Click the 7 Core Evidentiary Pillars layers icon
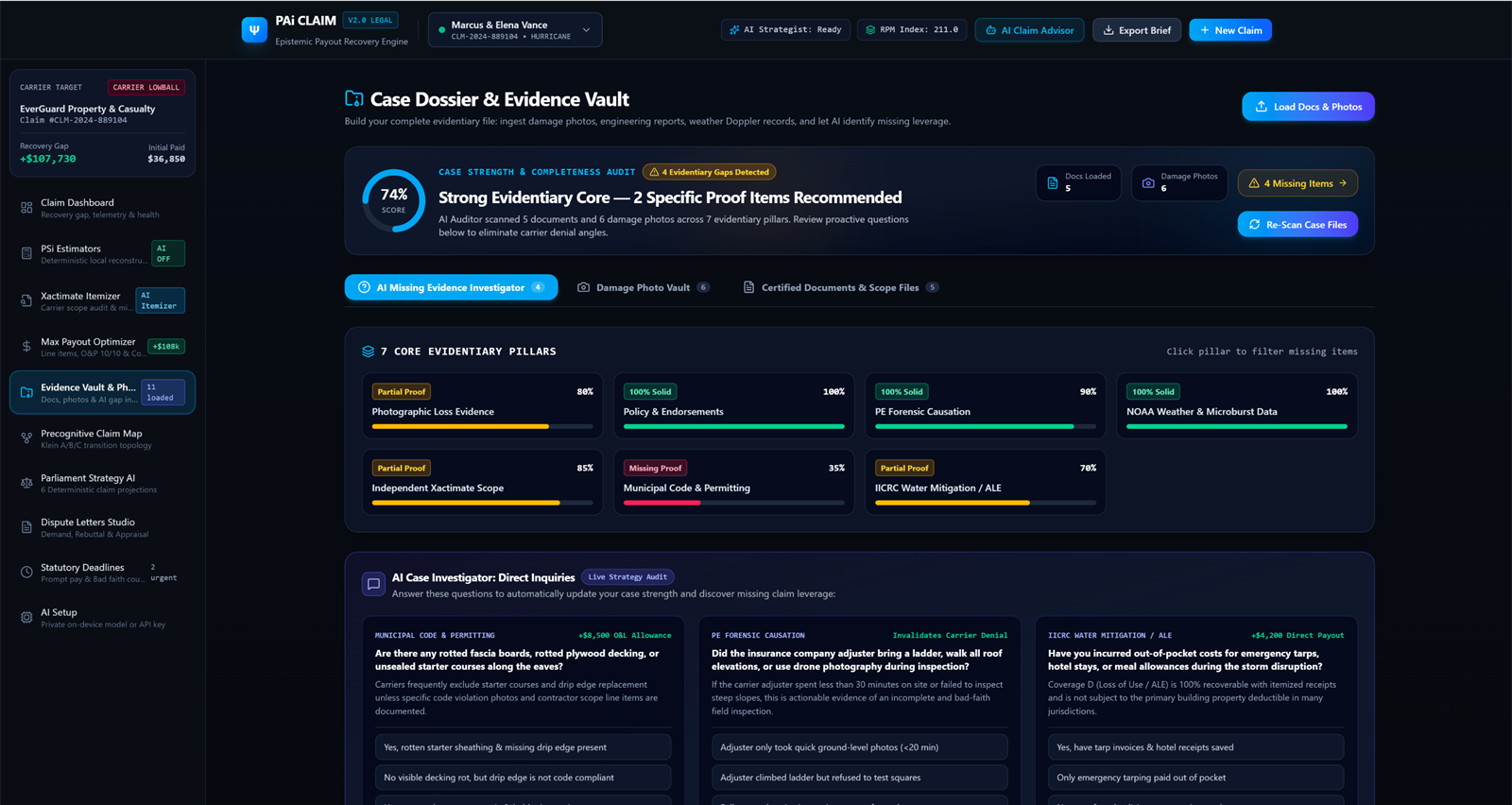The width and height of the screenshot is (1512, 805). point(369,351)
